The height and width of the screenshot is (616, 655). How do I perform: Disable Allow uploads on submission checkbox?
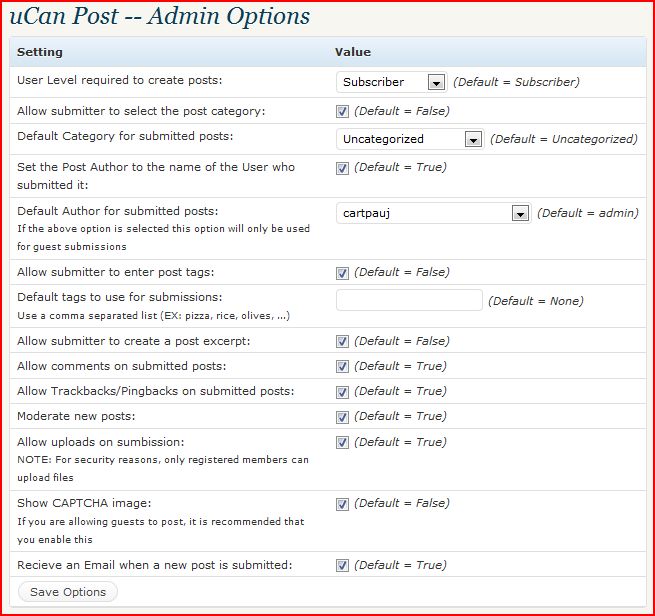[342, 442]
